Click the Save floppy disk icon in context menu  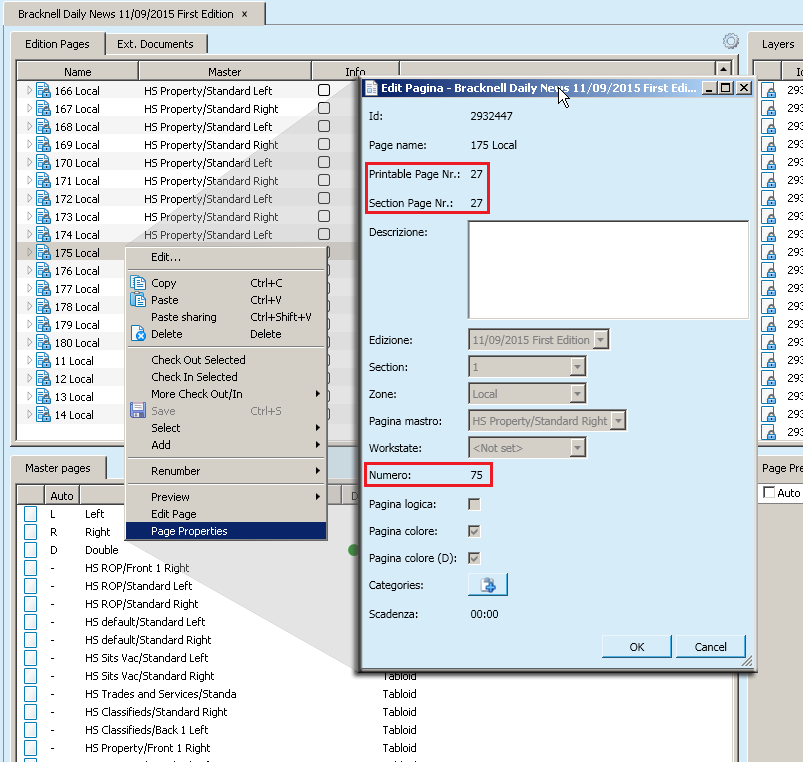click(x=138, y=411)
